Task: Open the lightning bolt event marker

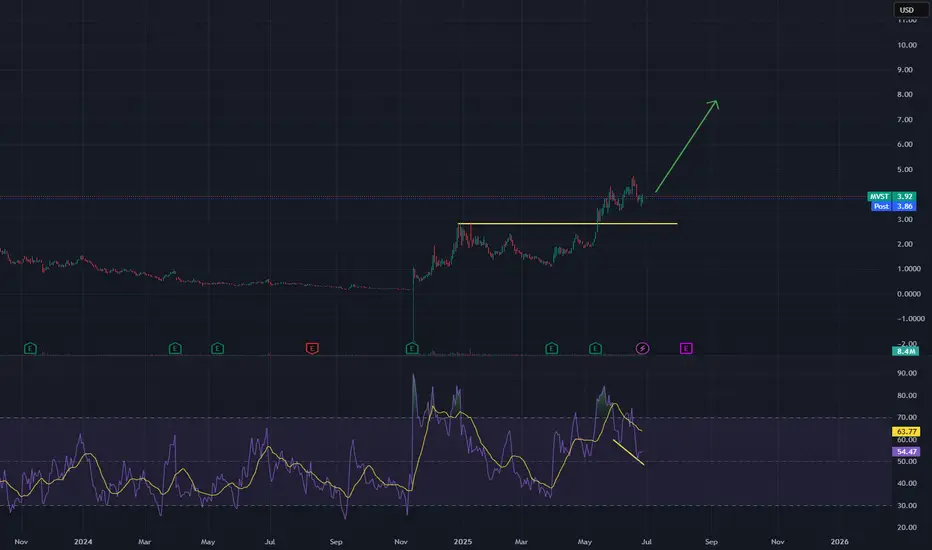Action: pyautogui.click(x=643, y=348)
